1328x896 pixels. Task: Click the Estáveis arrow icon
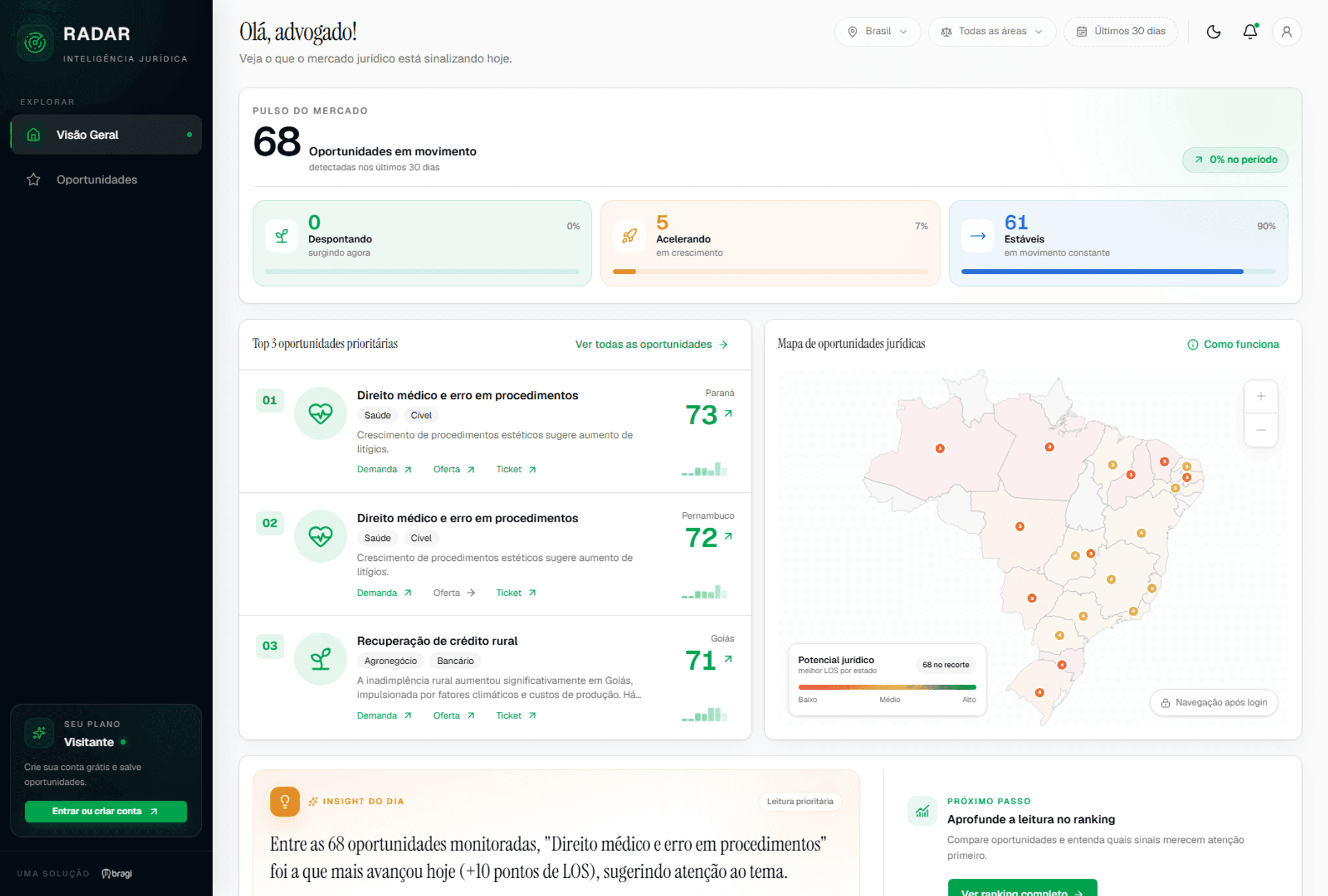(978, 236)
